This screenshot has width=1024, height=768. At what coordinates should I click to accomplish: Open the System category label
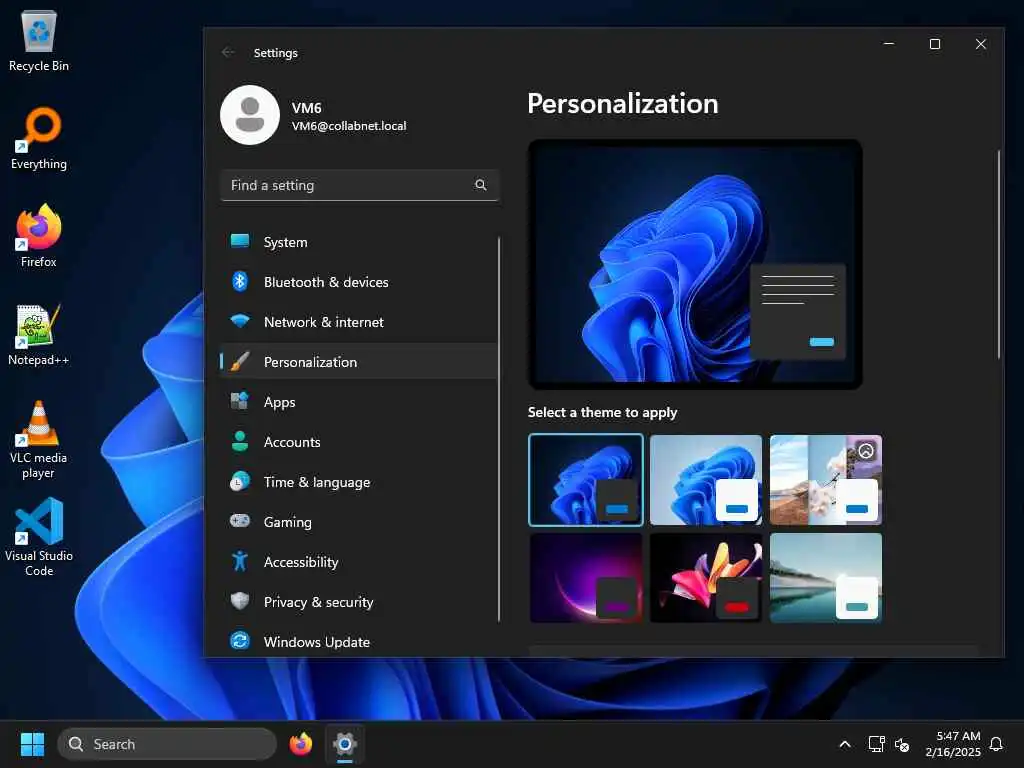285,242
